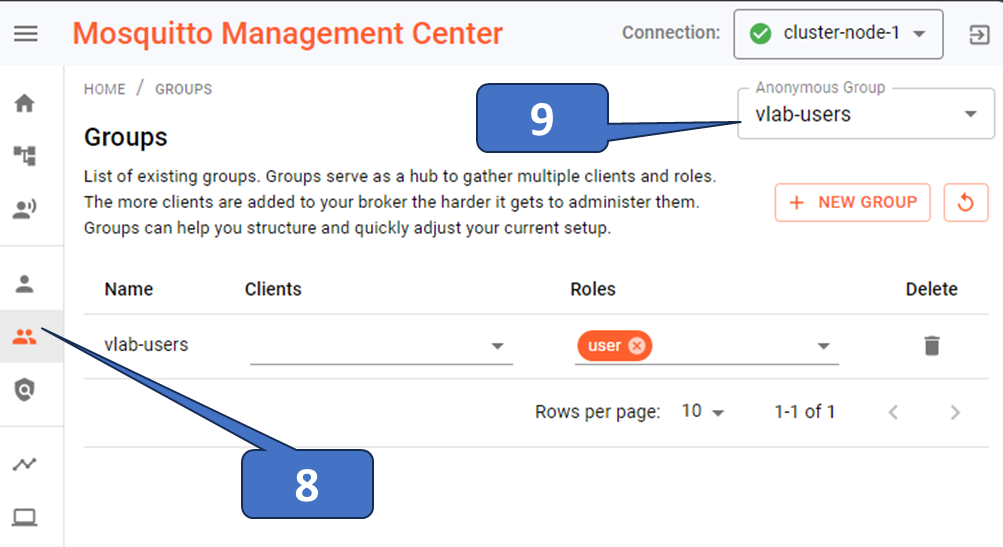Click the green connection status check icon
Viewport: 1003px width, 547px height.
point(760,34)
